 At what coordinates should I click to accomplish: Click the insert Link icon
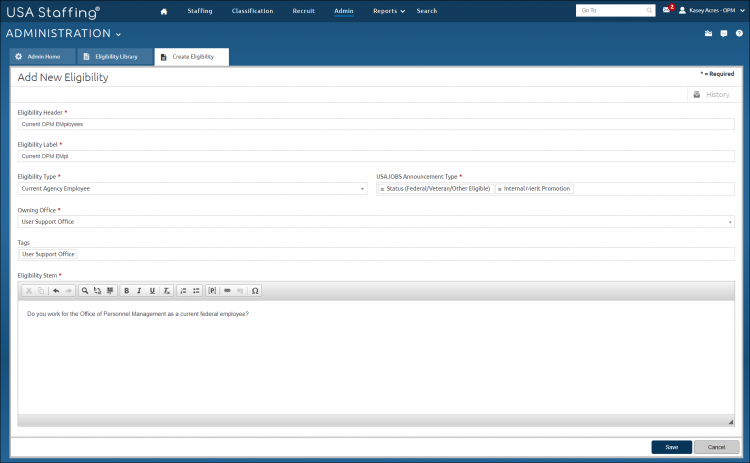(x=227, y=291)
